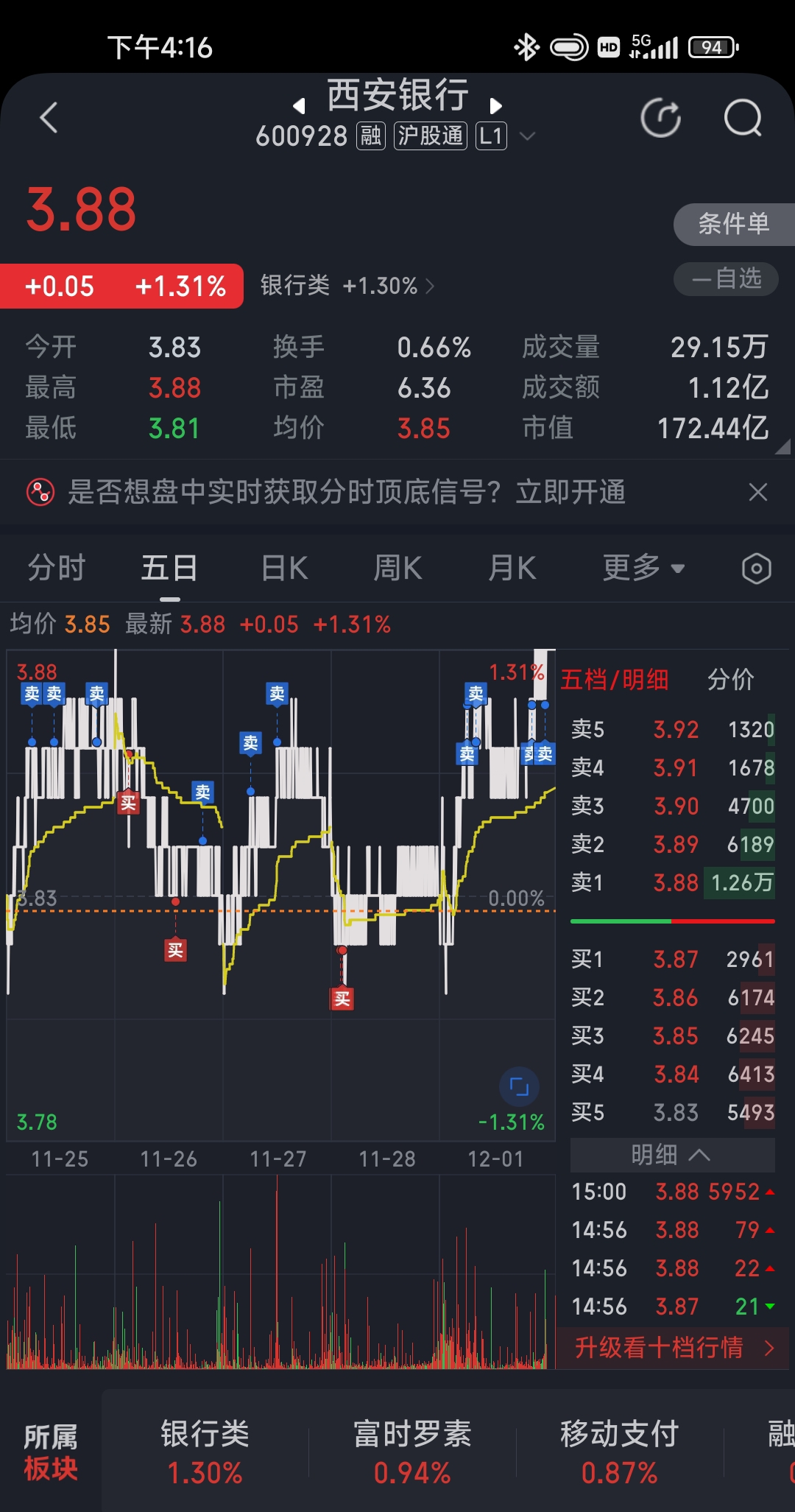Open search with magnifier icon
The image size is (795, 1512).
click(x=743, y=118)
